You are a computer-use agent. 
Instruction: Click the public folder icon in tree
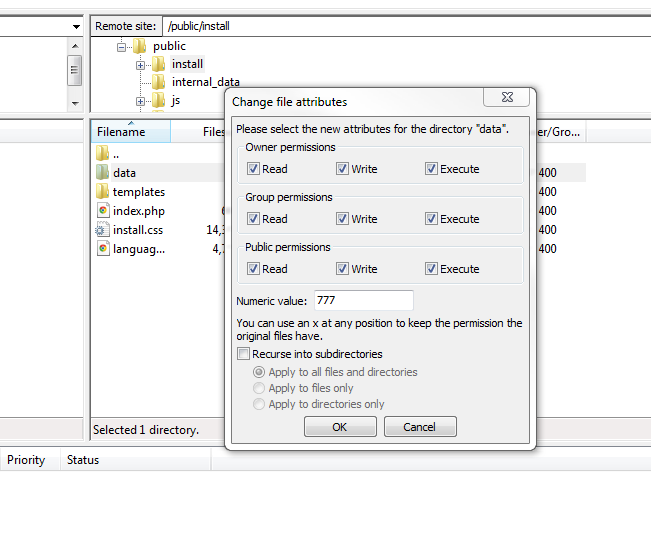pos(140,46)
